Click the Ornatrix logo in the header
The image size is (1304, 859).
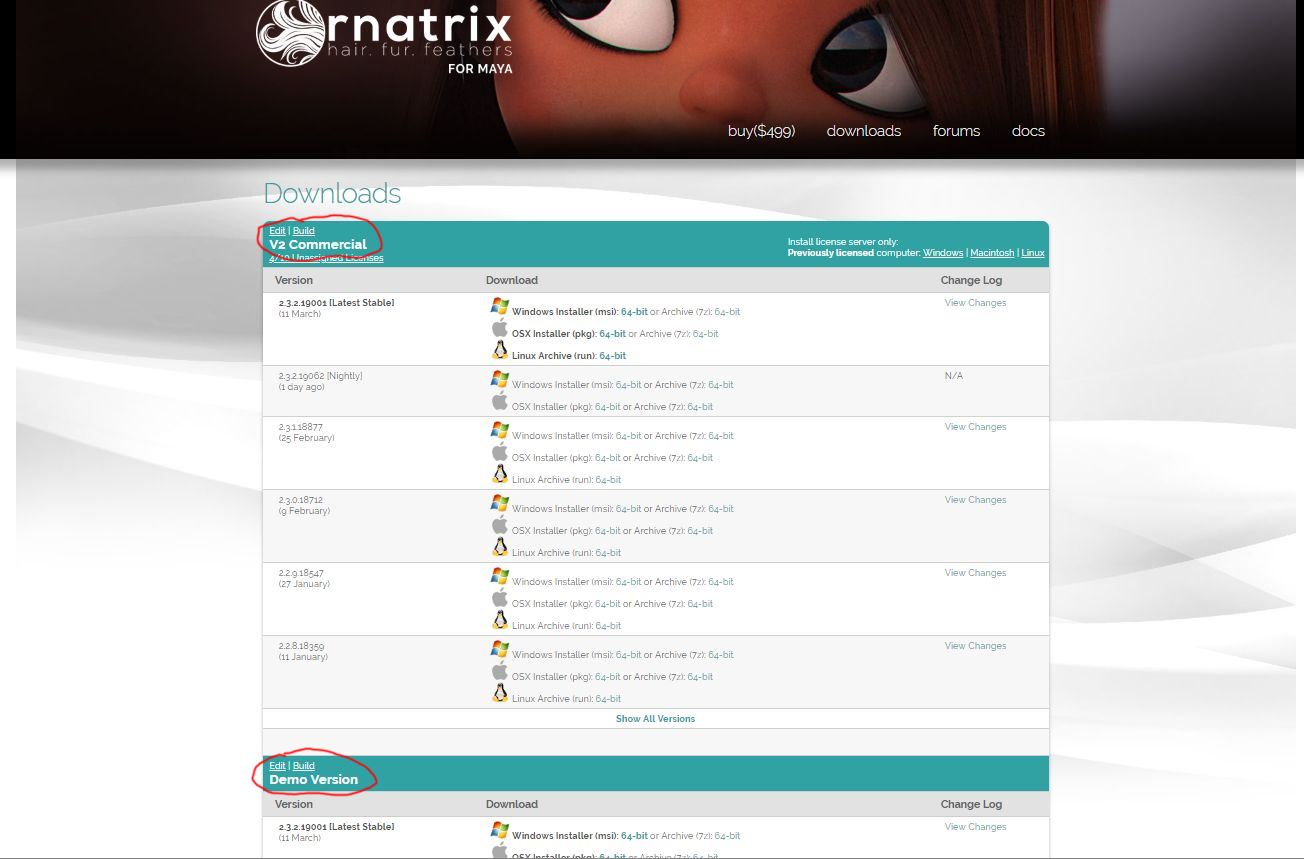(x=384, y=37)
